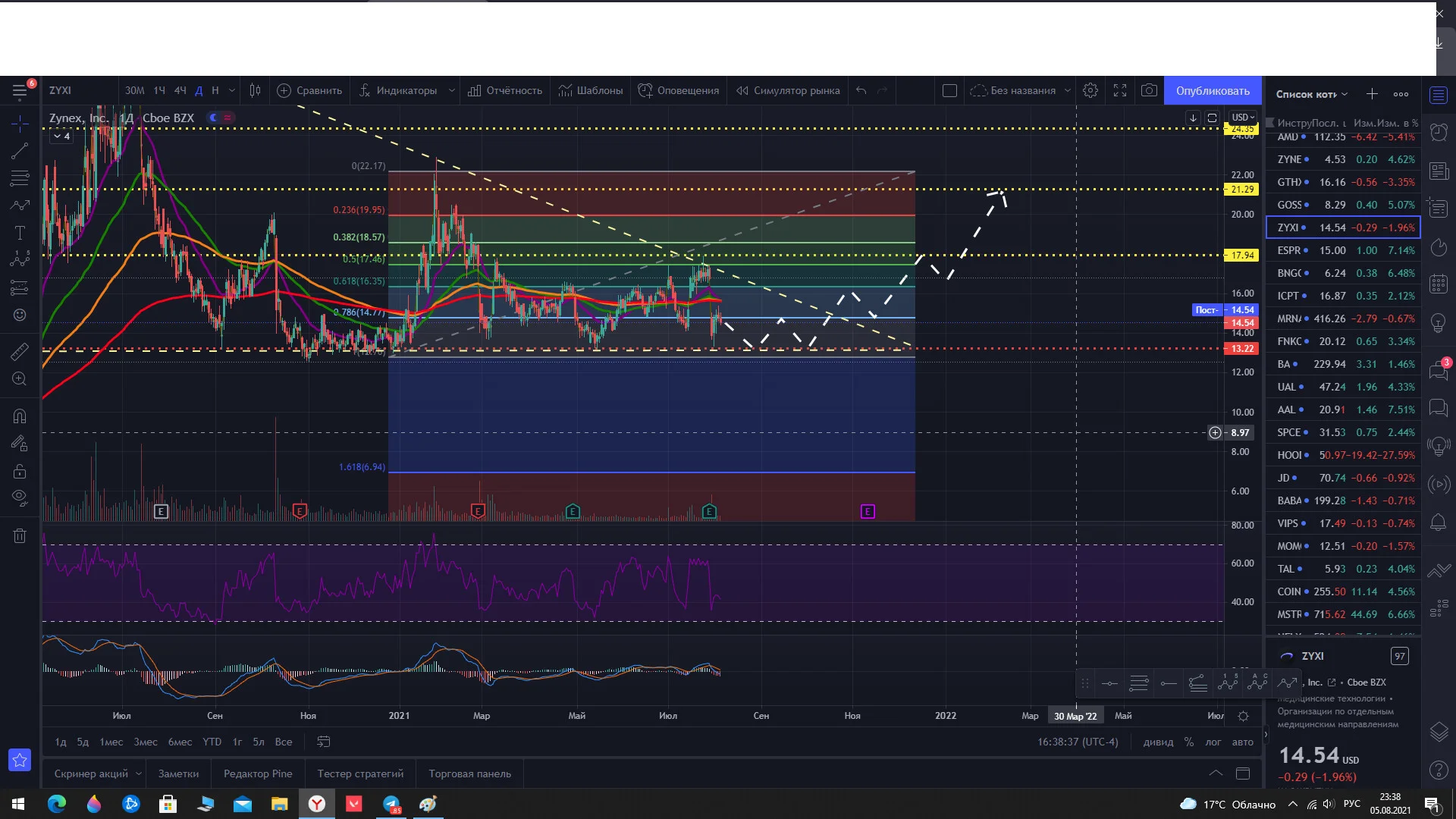Collapse the indicator legend showing 4

coord(62,136)
